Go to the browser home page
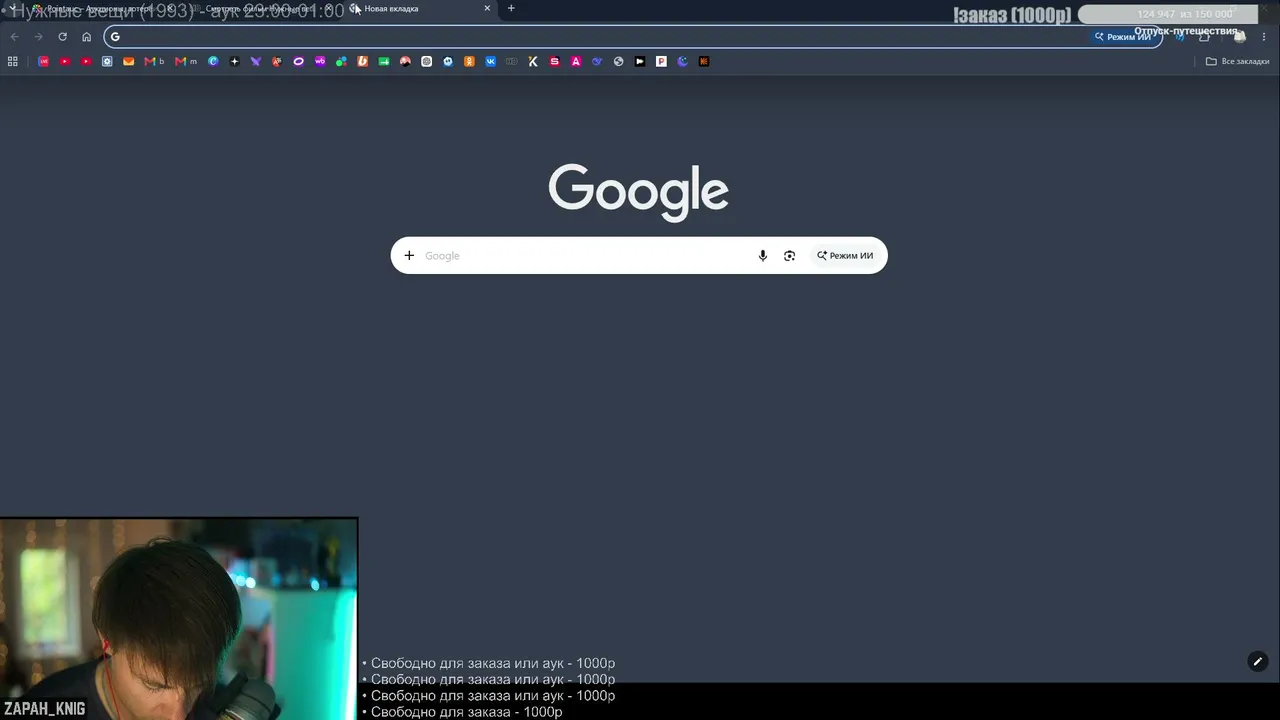The height and width of the screenshot is (720, 1280). 86,37
